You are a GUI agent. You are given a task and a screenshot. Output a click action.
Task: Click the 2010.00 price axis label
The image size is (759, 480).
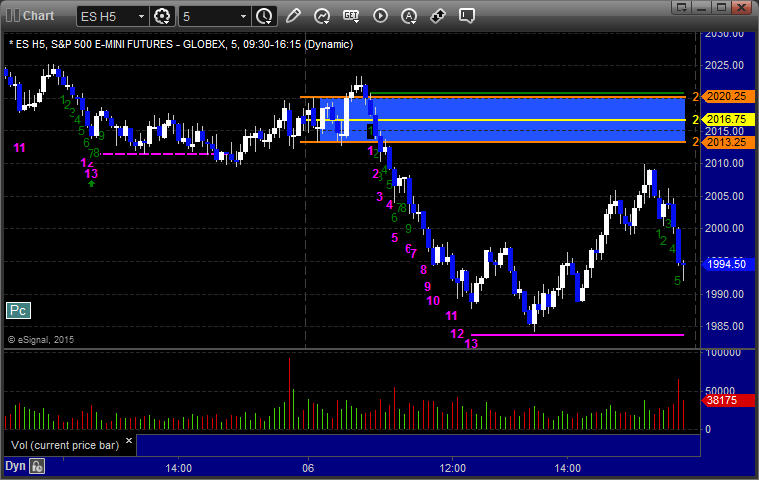click(x=724, y=163)
